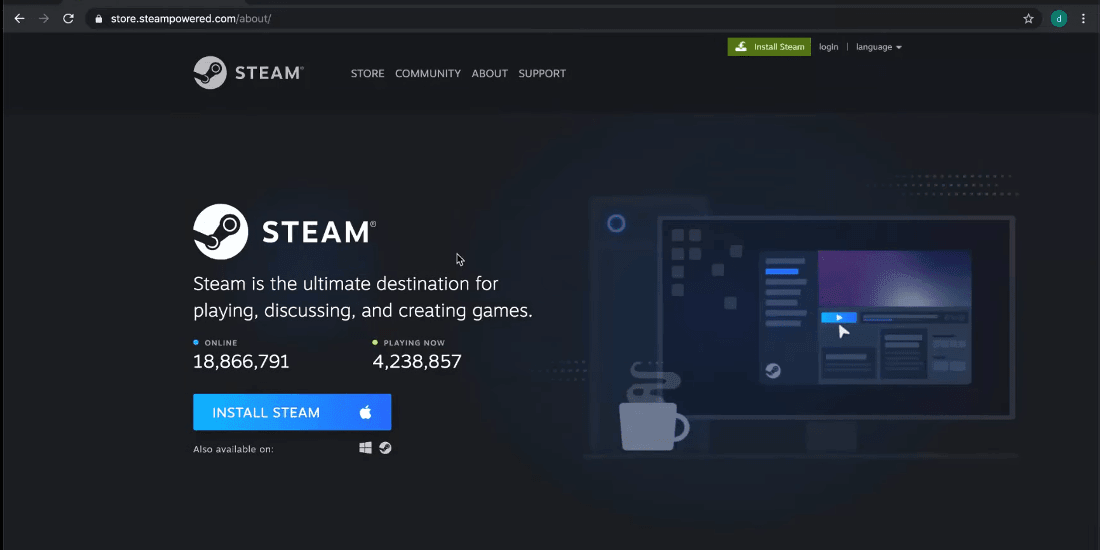Click the green Install Steam button
Image resolution: width=1100 pixels, height=550 pixels.
pos(769,47)
